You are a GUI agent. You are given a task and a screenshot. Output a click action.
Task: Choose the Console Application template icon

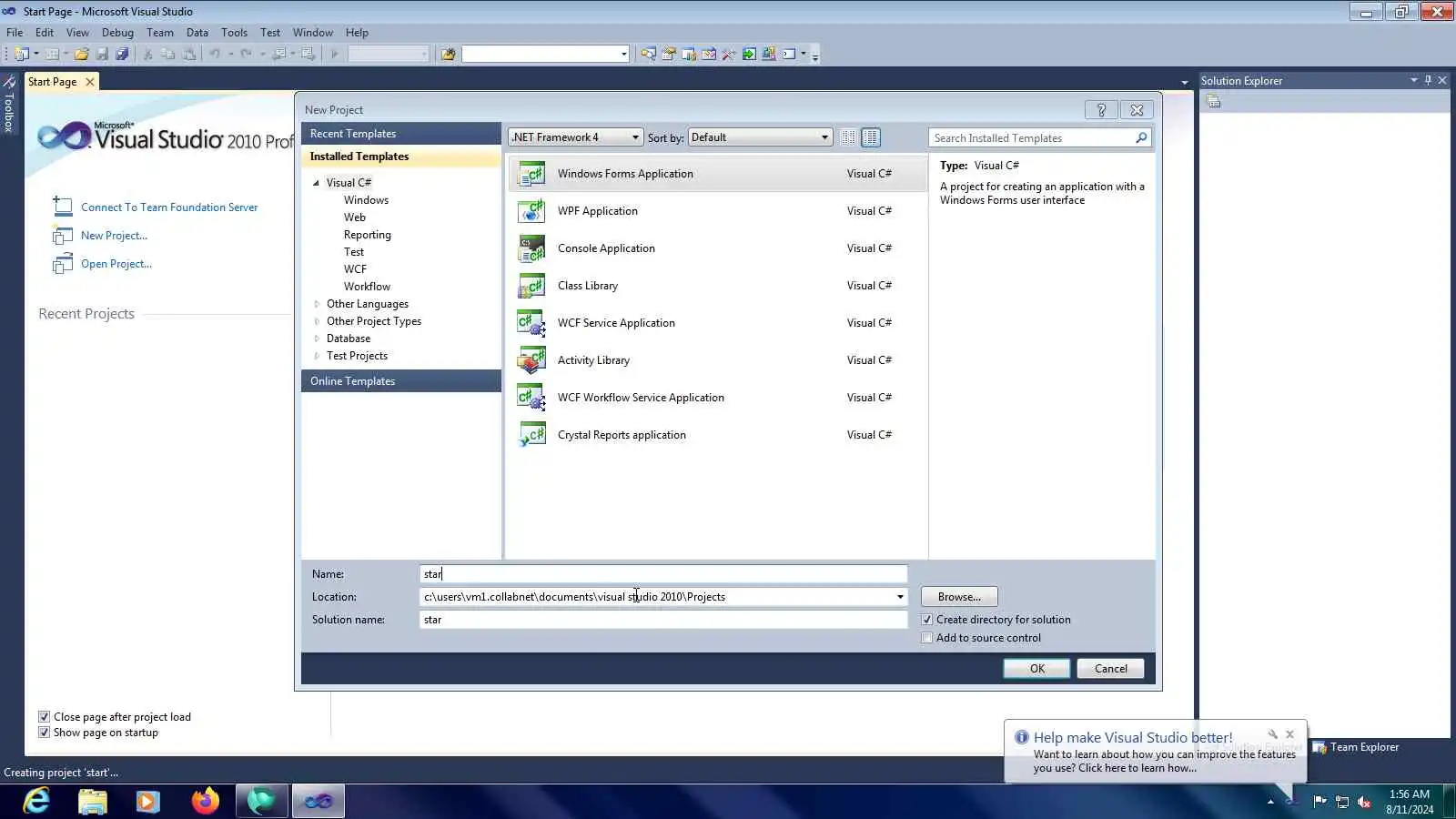coord(531,248)
